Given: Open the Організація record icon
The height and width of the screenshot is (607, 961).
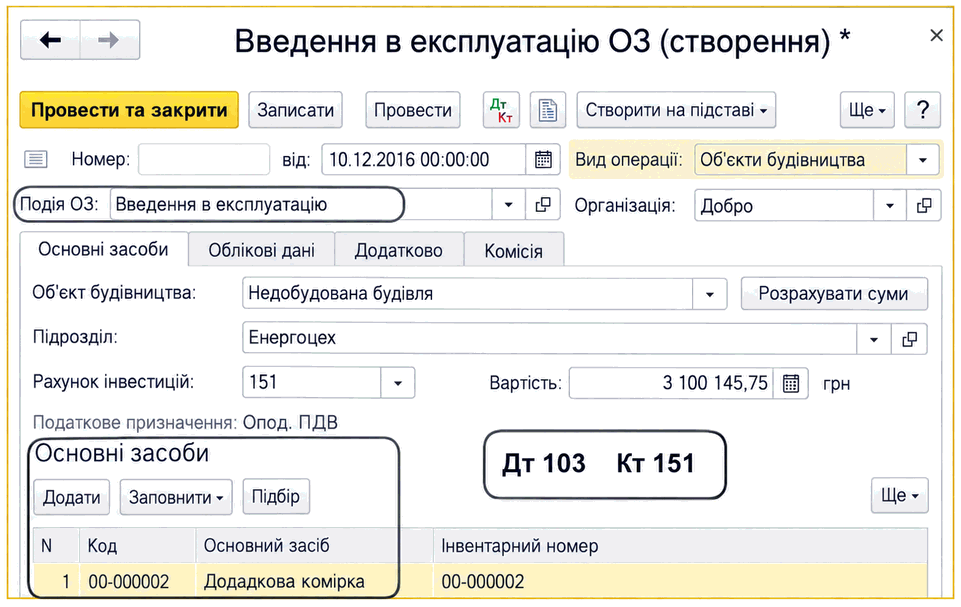Looking at the screenshot, I should coord(924,205).
